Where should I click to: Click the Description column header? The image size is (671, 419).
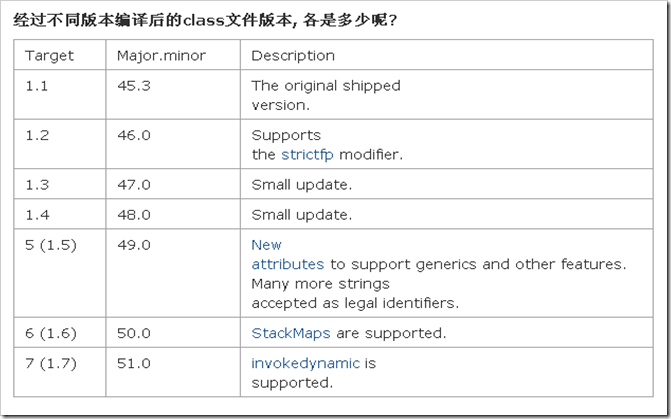tap(293, 56)
